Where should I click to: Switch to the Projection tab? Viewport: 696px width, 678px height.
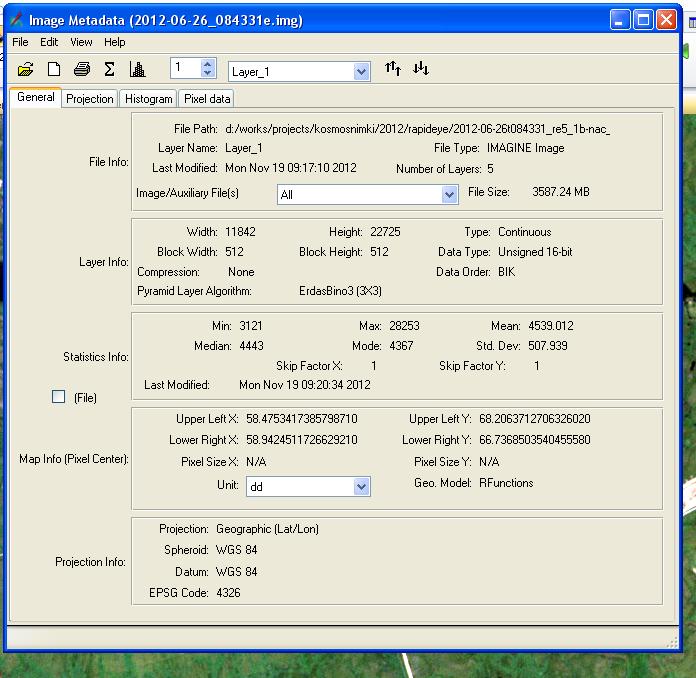90,99
